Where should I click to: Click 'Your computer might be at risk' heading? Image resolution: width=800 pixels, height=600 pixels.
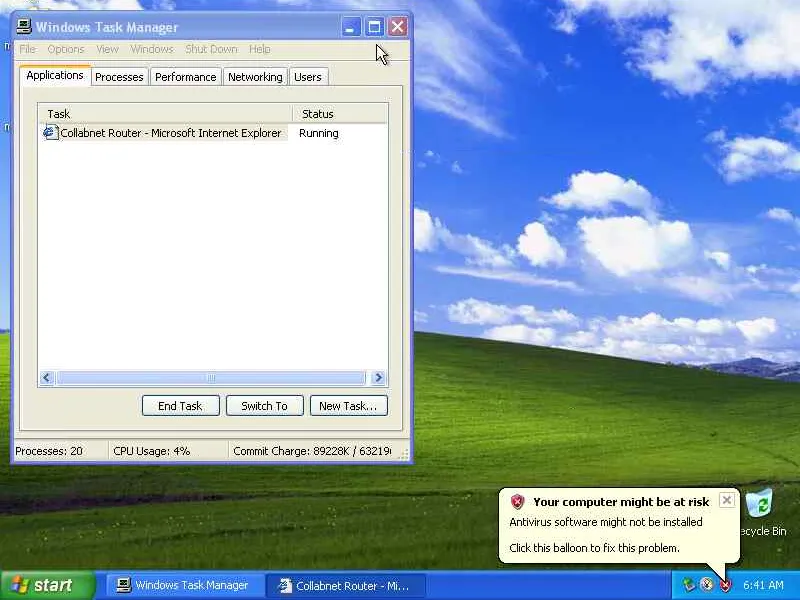[621, 502]
